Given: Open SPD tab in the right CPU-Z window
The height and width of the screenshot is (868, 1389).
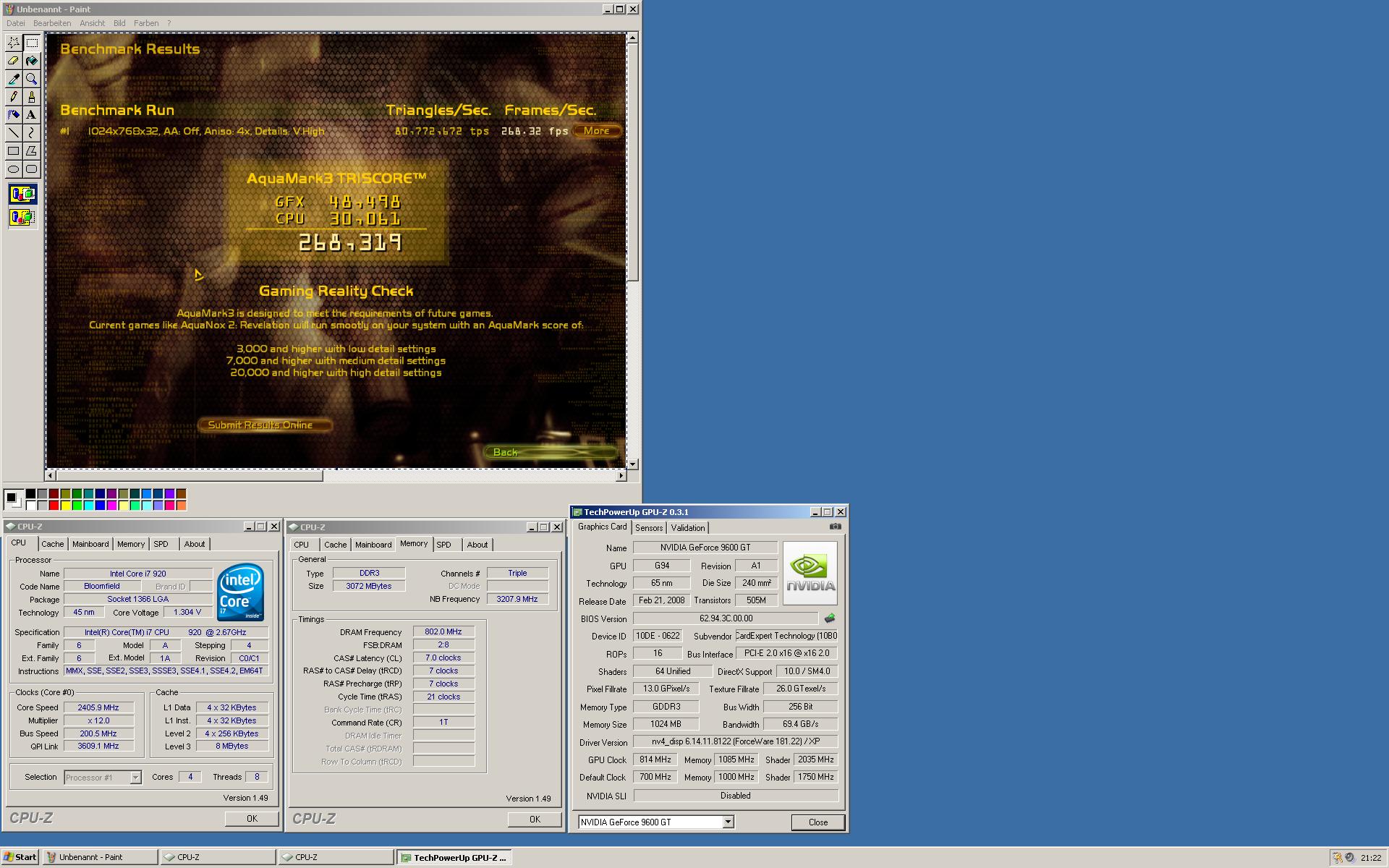Looking at the screenshot, I should click(444, 545).
